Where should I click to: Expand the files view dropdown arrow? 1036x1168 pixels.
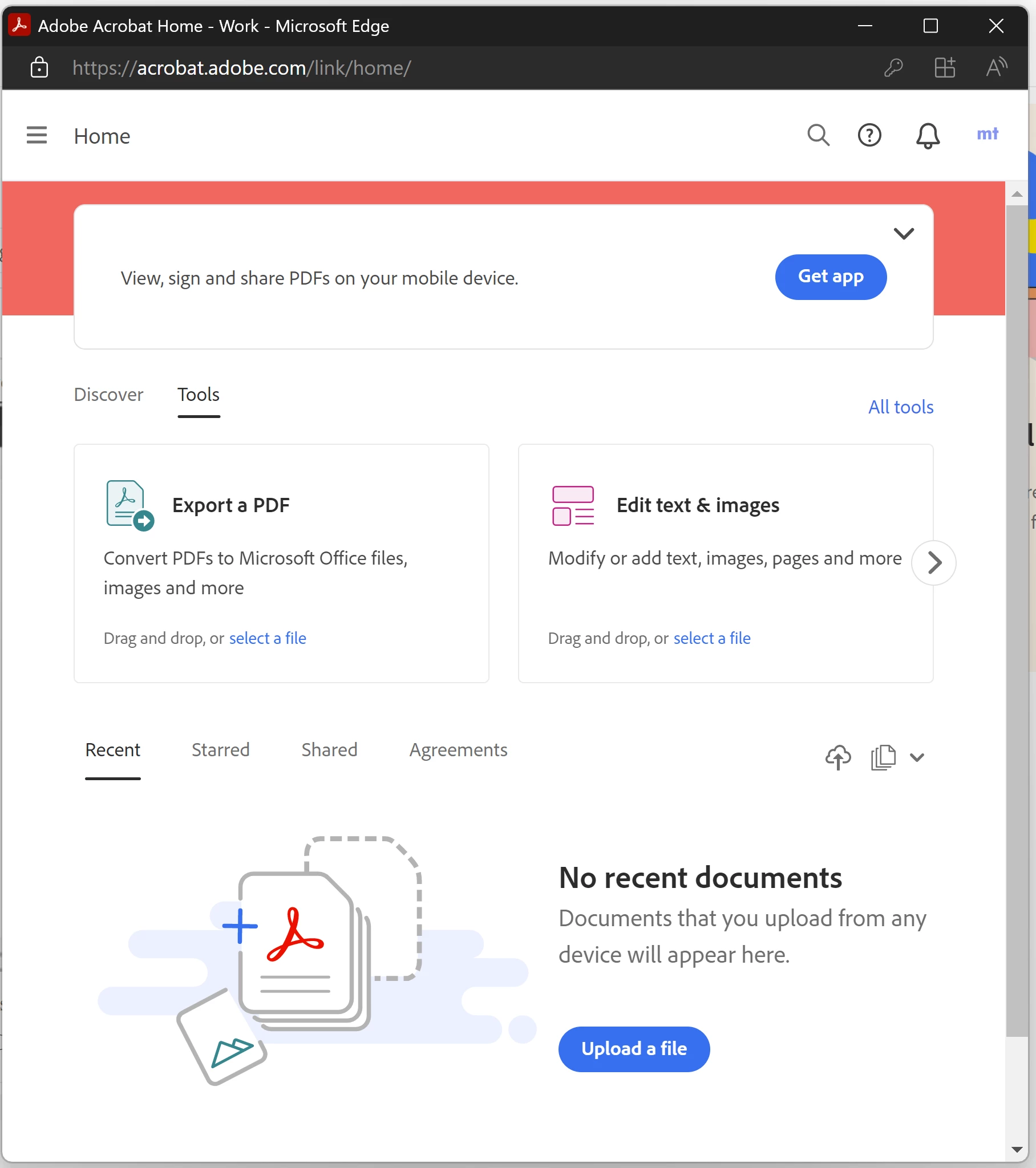(917, 757)
